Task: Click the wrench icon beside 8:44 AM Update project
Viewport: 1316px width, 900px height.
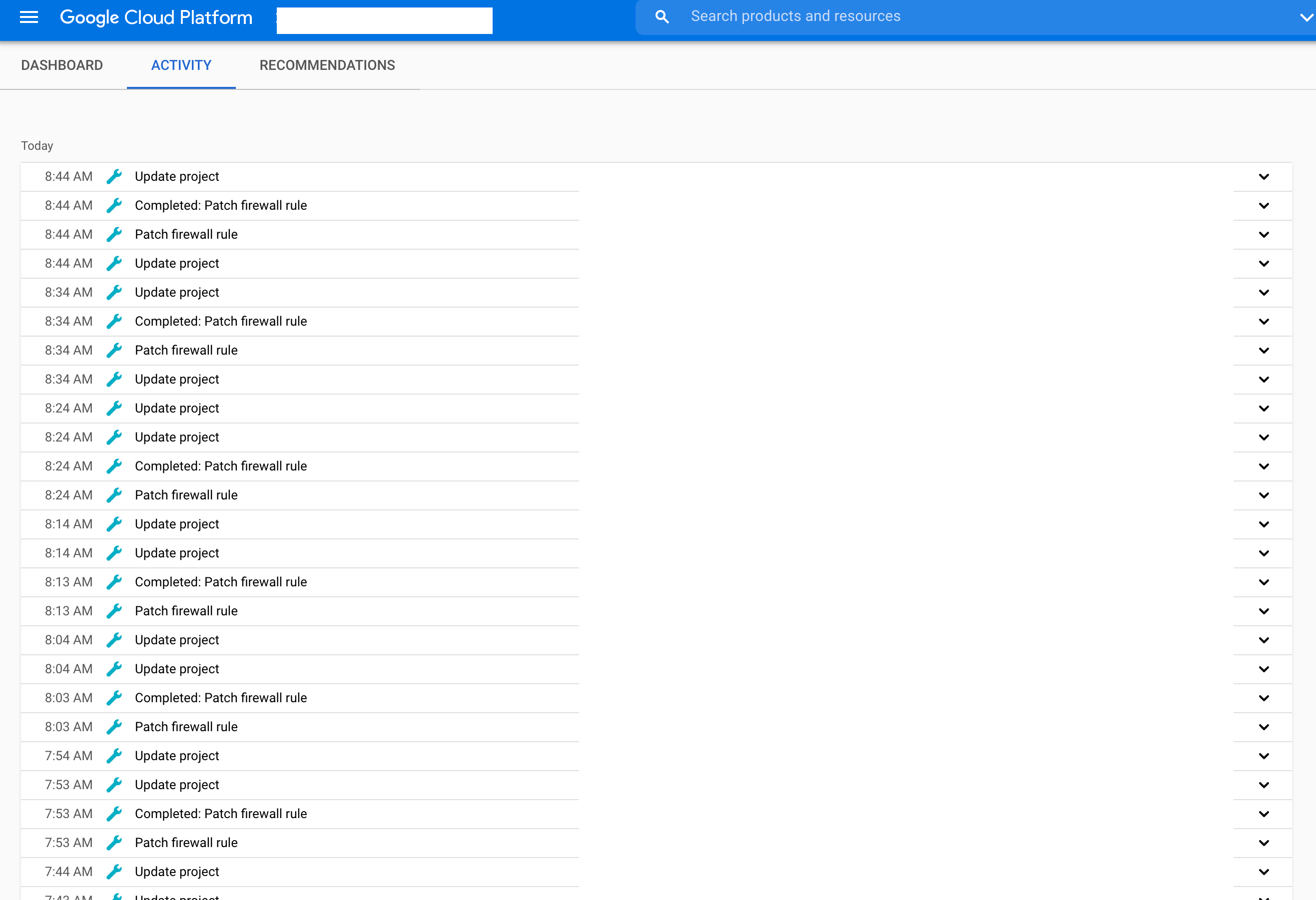Action: (x=114, y=176)
